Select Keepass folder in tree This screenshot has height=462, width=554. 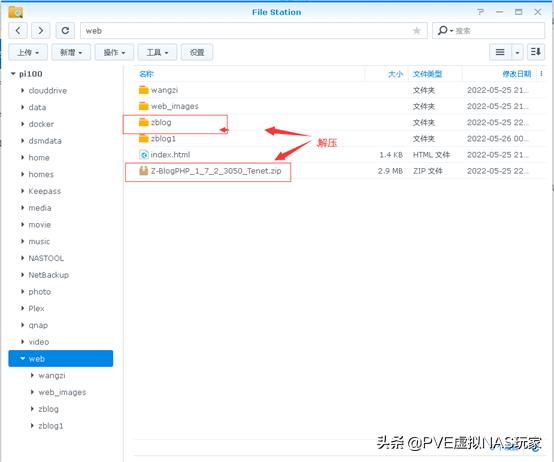(45, 191)
